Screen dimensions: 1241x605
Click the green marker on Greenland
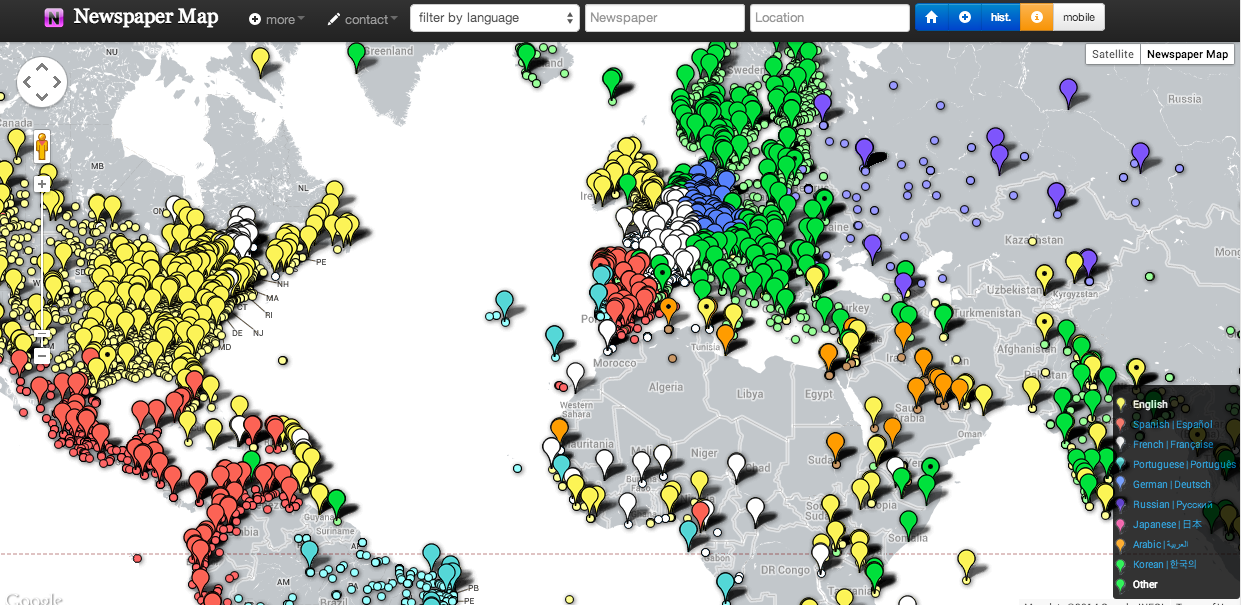point(356,54)
